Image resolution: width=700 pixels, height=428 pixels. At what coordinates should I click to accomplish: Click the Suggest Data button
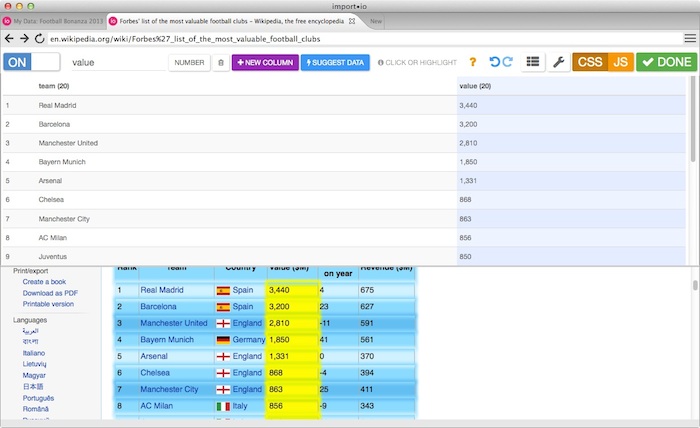click(335, 62)
